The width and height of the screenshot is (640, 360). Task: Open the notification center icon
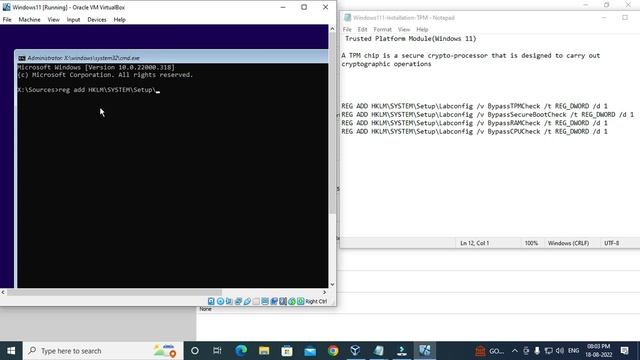point(624,351)
